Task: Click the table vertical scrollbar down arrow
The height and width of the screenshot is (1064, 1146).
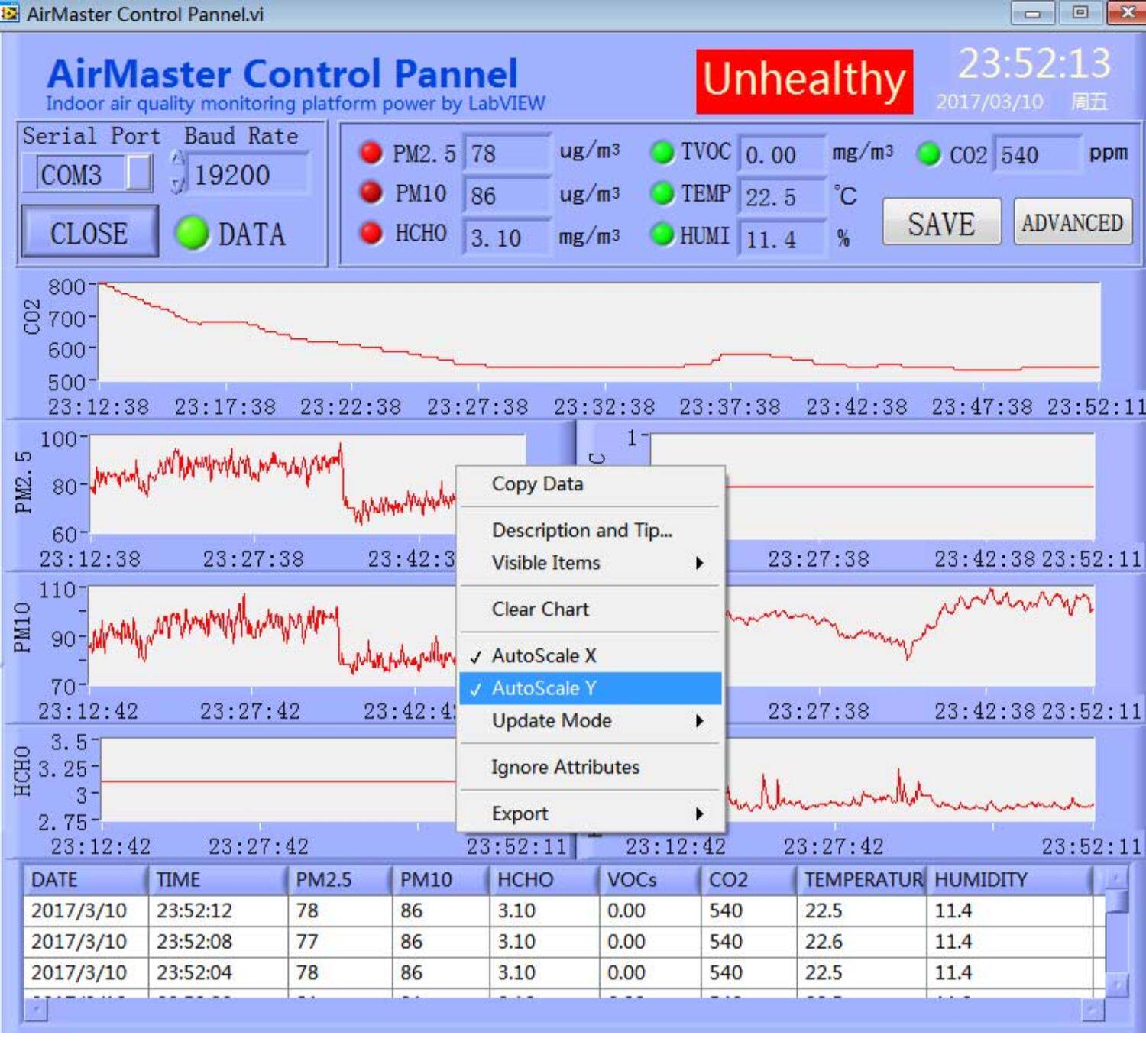Action: [x=1116, y=985]
